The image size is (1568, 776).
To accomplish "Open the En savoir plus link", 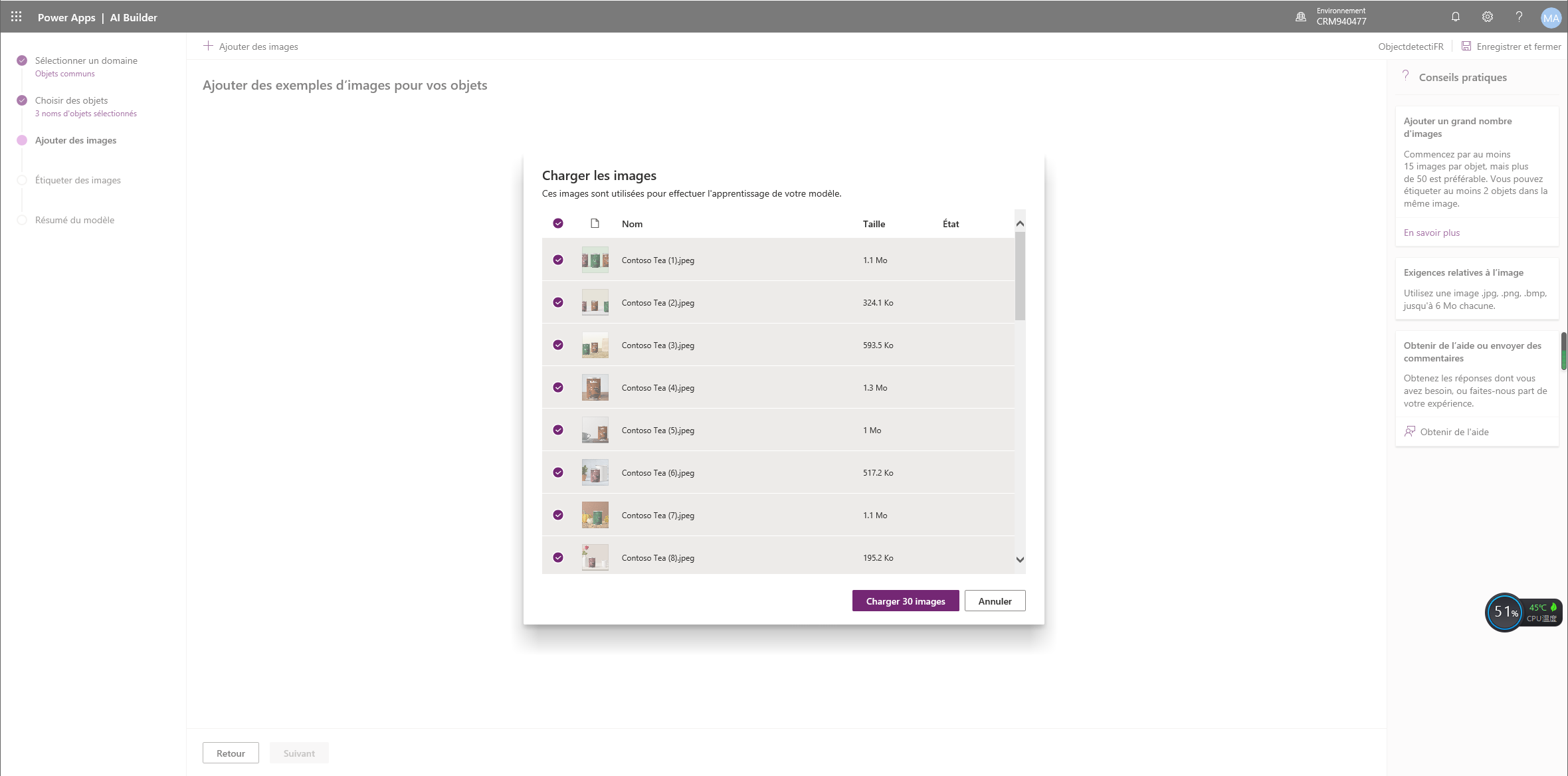I will [1431, 233].
